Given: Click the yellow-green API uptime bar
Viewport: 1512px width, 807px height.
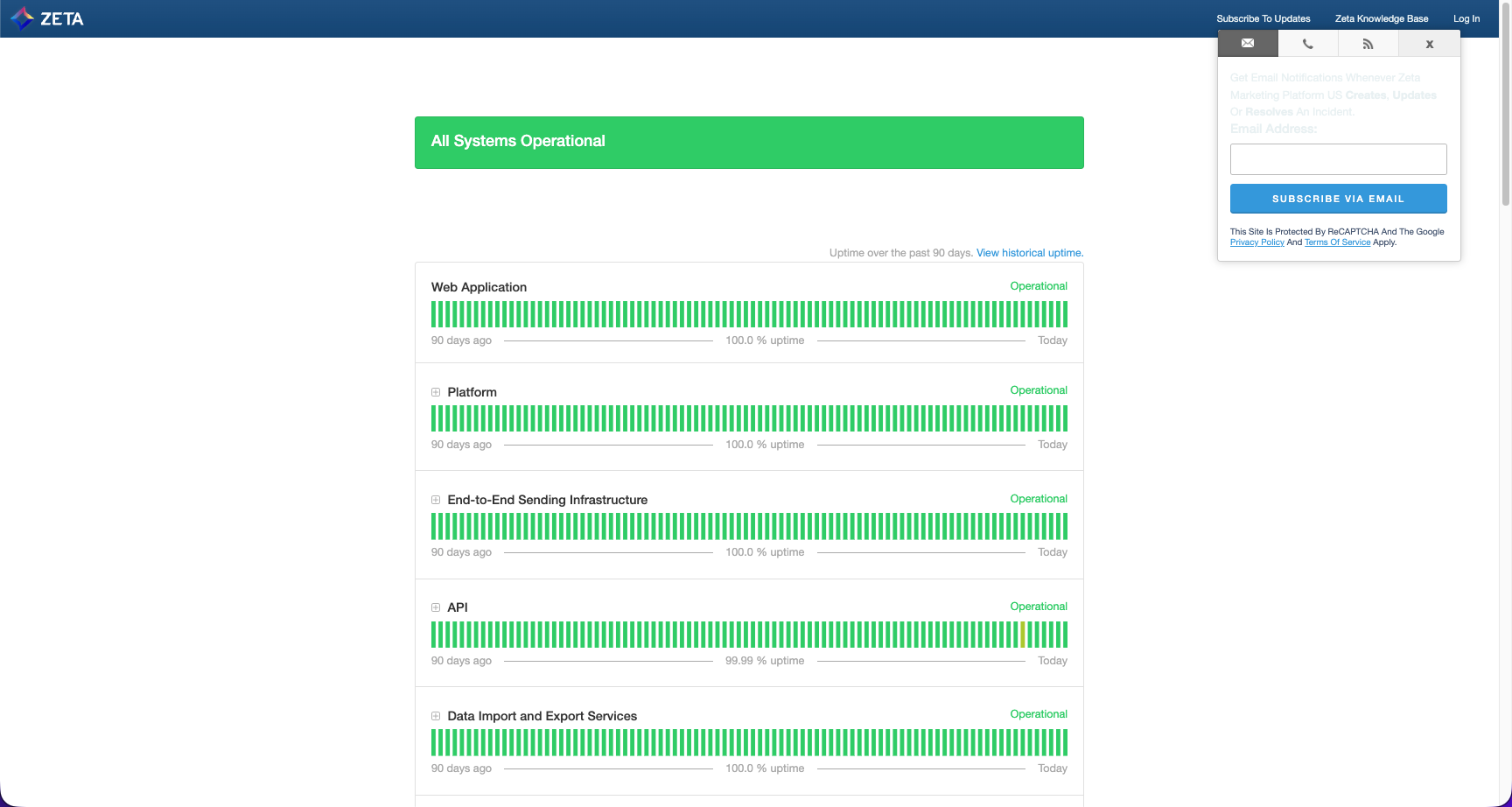Looking at the screenshot, I should point(1023,635).
